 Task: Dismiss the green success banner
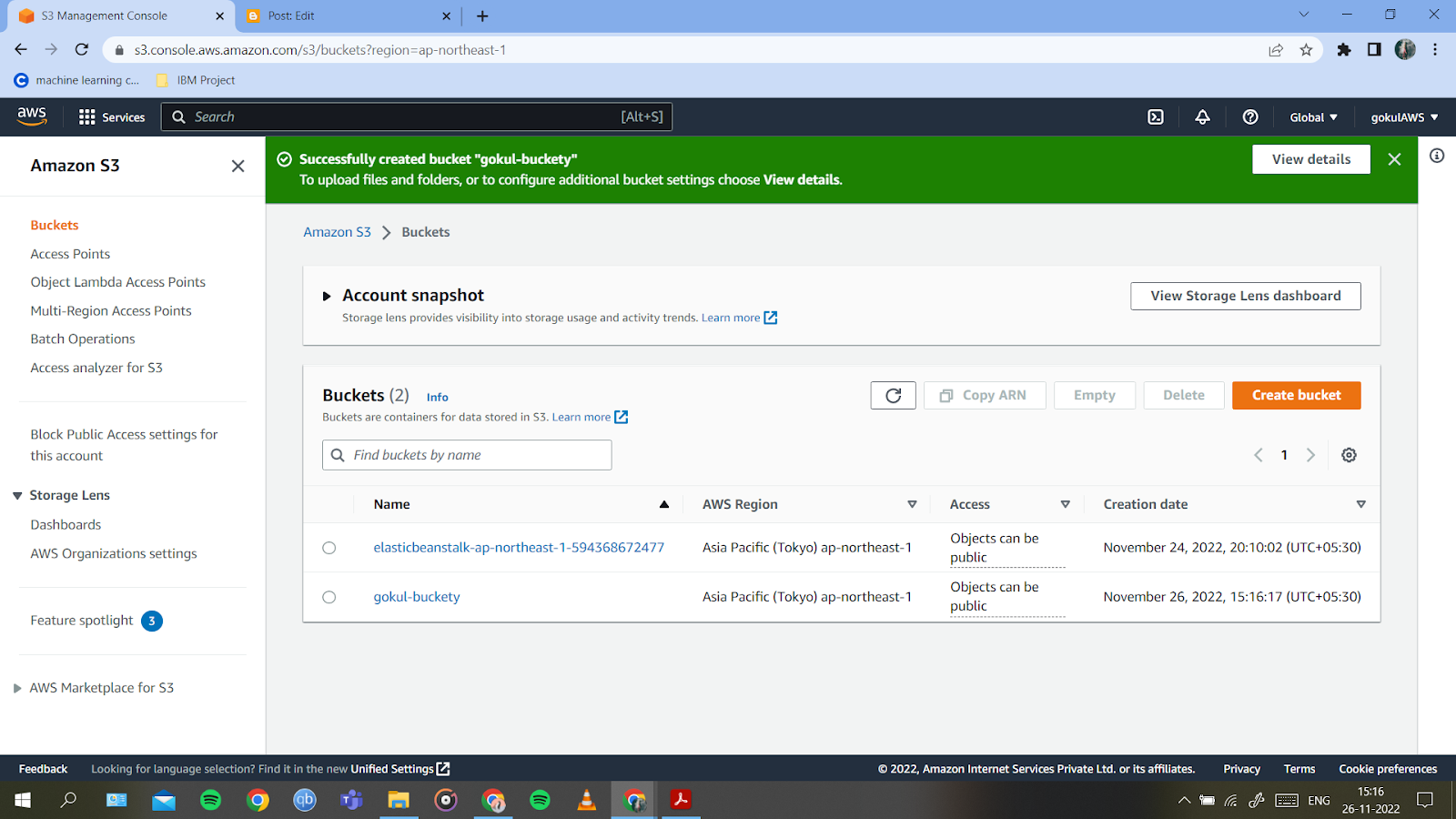point(1394,159)
